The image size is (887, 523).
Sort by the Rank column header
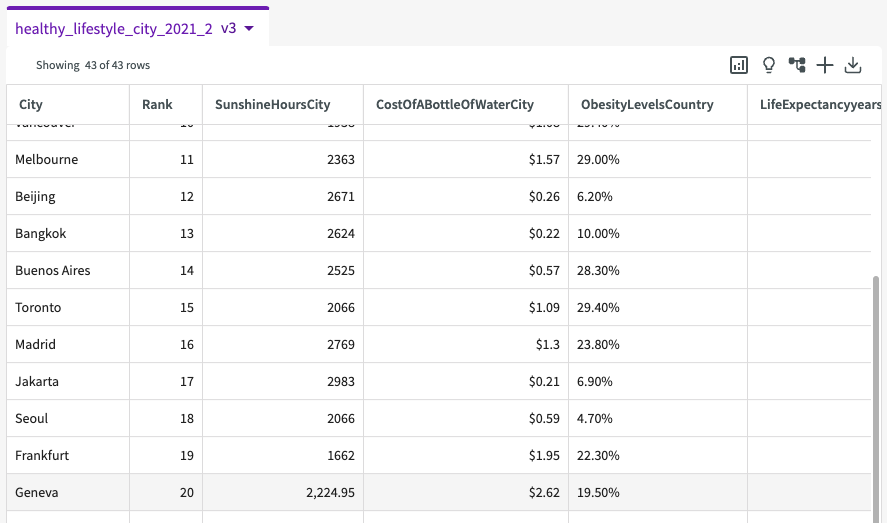[166, 105]
